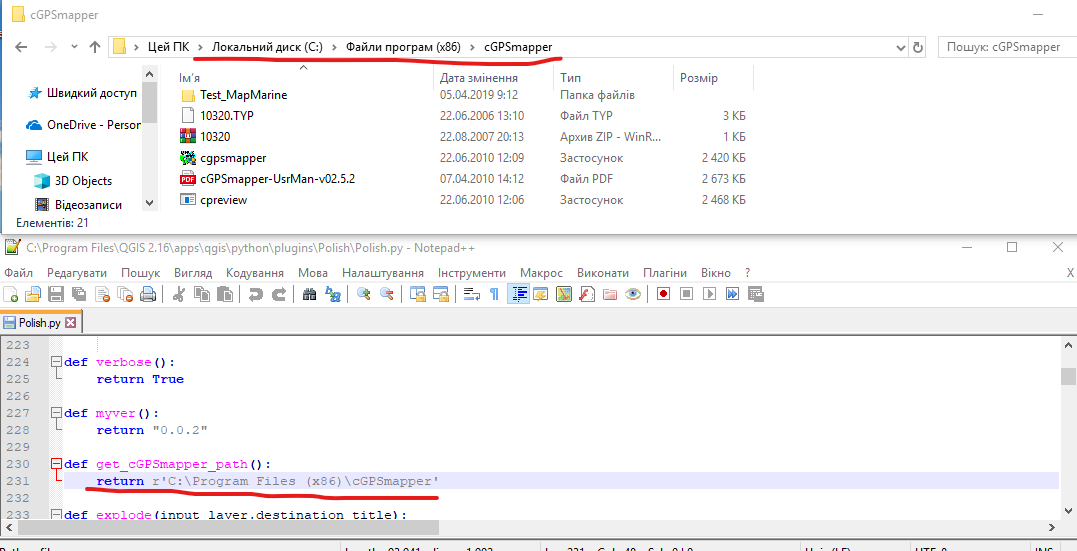
Task: Toggle Show all characters pilcrow icon
Action: point(494,294)
